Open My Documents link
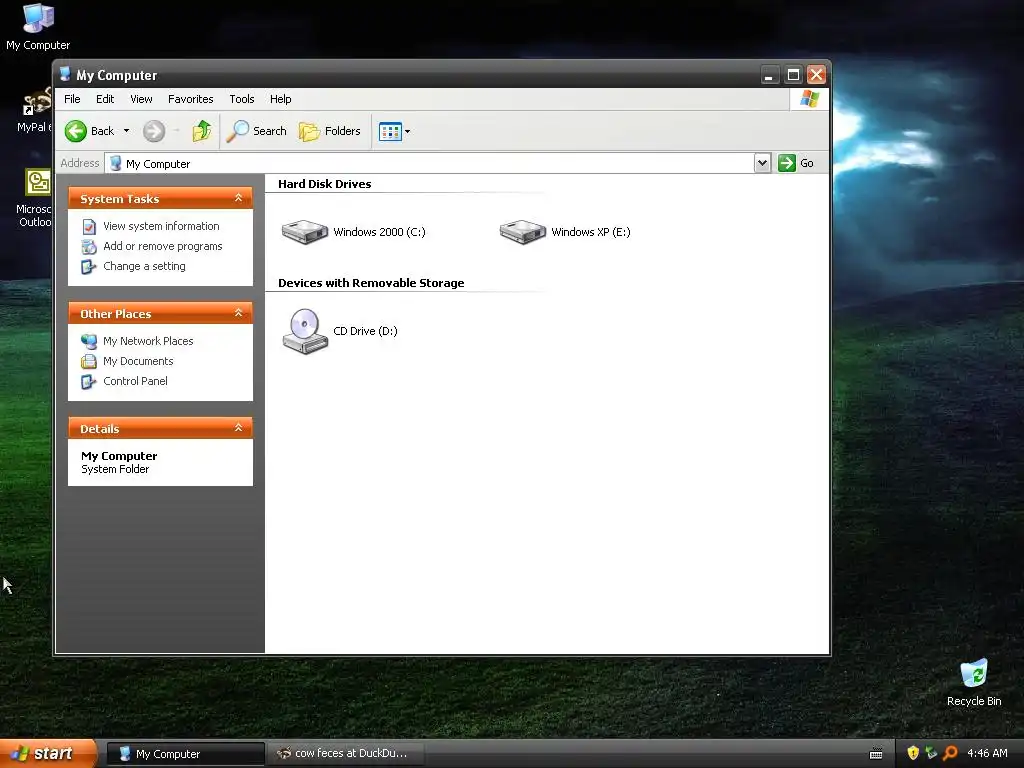This screenshot has width=1024, height=768. click(138, 361)
